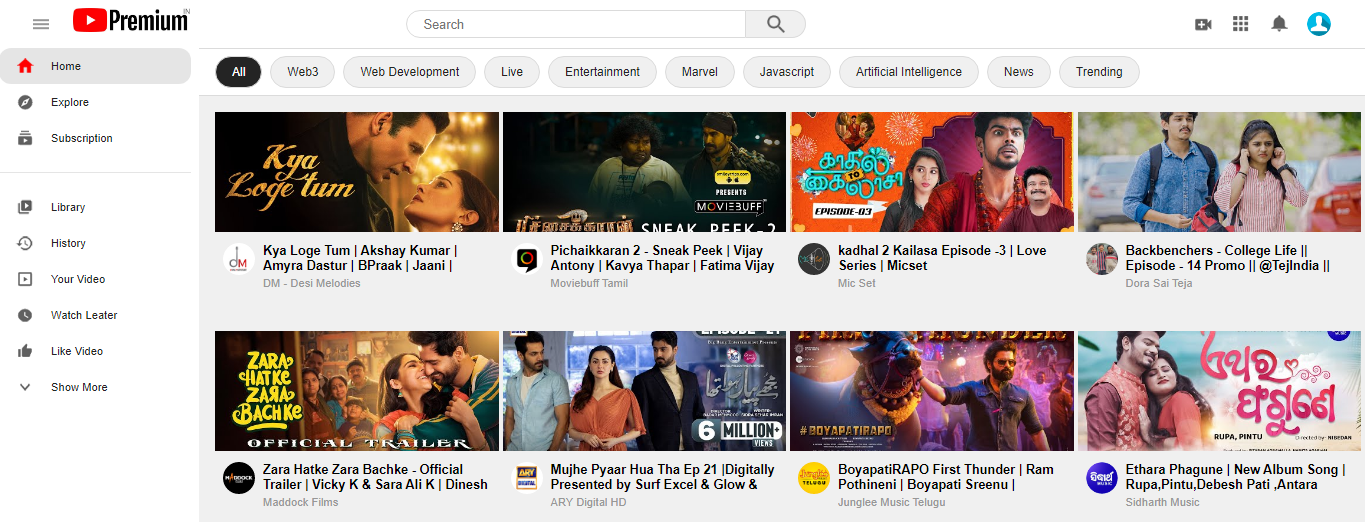The width and height of the screenshot is (1365, 522).
Task: Click the Subscription icon in sidebar
Action: tap(25, 138)
